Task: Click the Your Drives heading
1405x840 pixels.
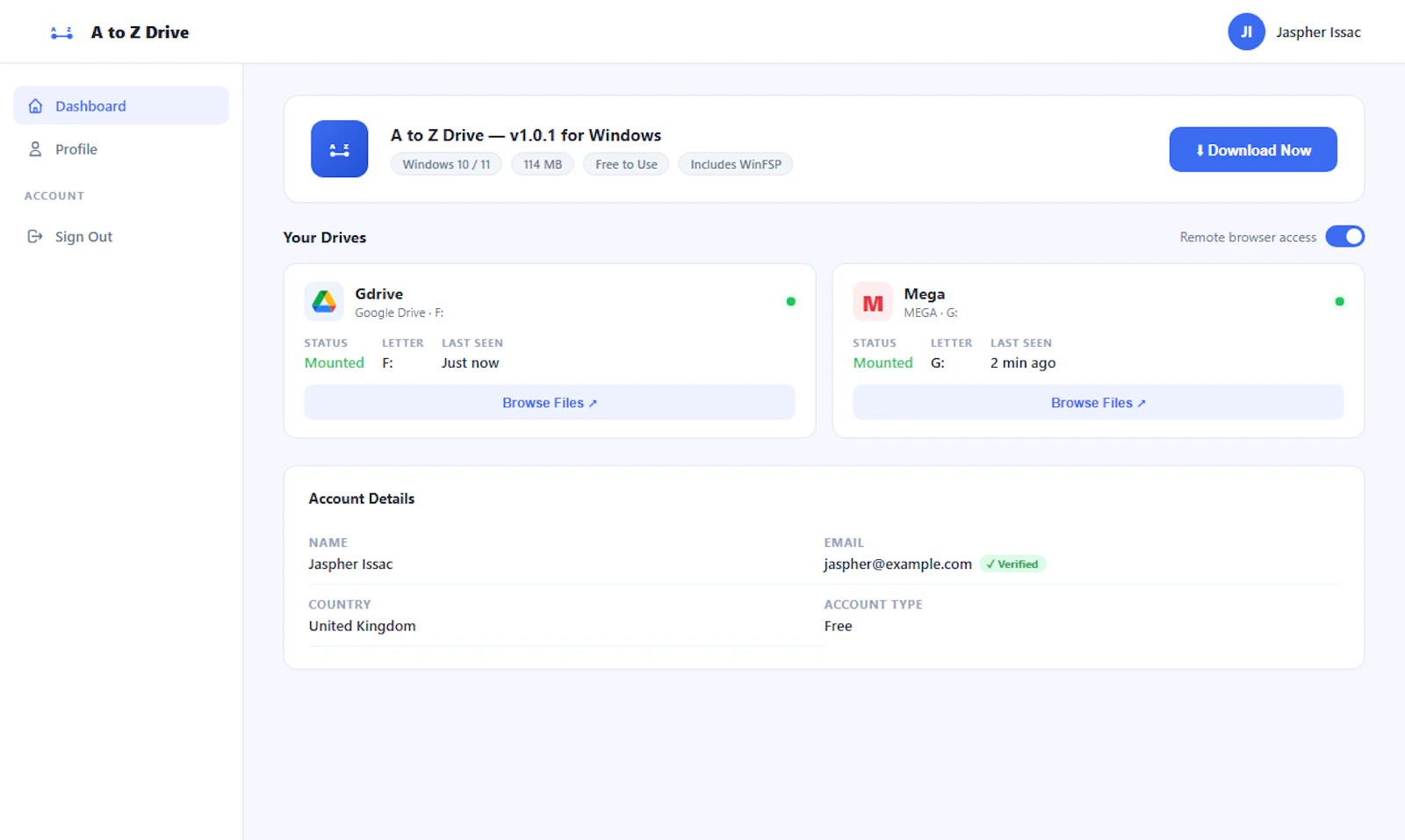Action: click(x=325, y=237)
